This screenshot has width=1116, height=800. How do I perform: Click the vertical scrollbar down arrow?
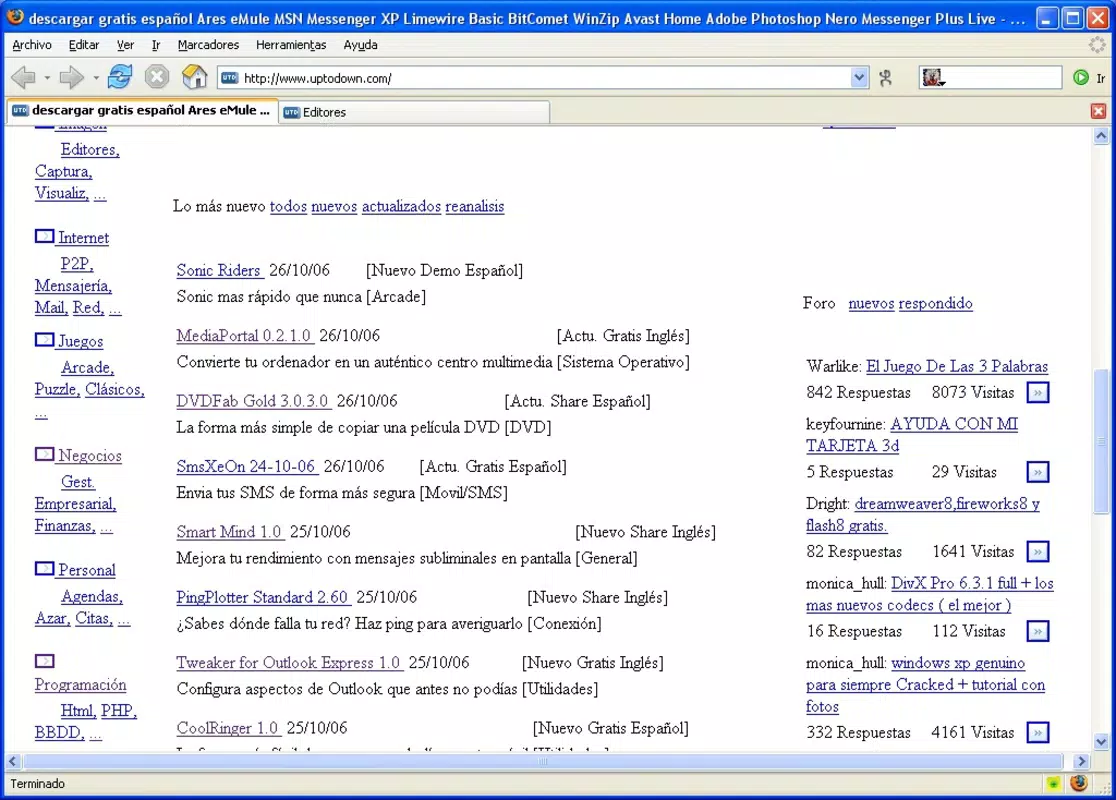coord(1101,741)
